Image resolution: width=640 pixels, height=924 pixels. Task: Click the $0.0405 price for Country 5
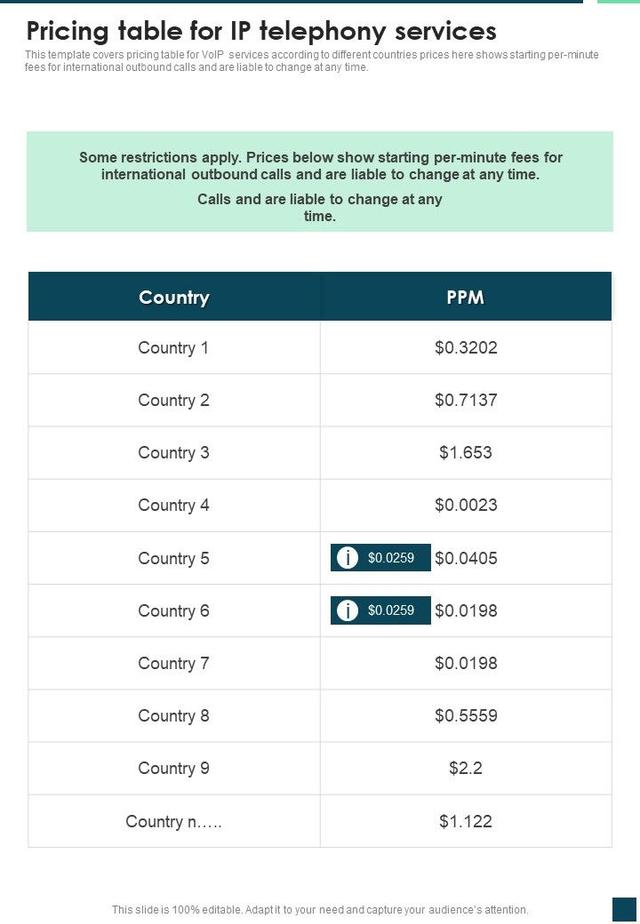(466, 558)
